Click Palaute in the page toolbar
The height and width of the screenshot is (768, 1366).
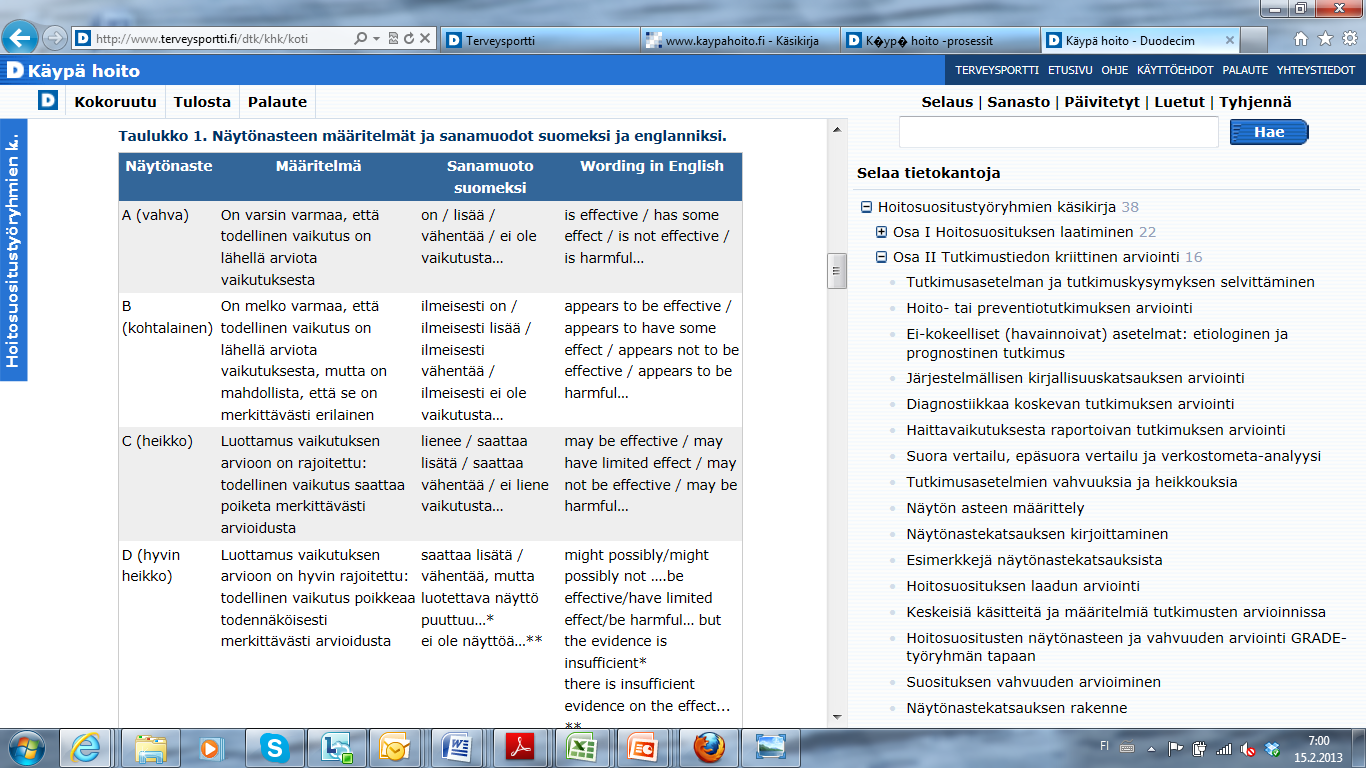[278, 101]
